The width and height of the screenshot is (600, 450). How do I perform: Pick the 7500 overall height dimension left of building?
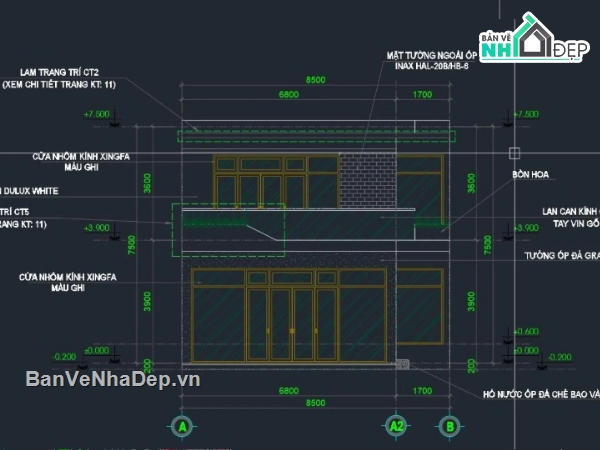pyautogui.click(x=131, y=245)
